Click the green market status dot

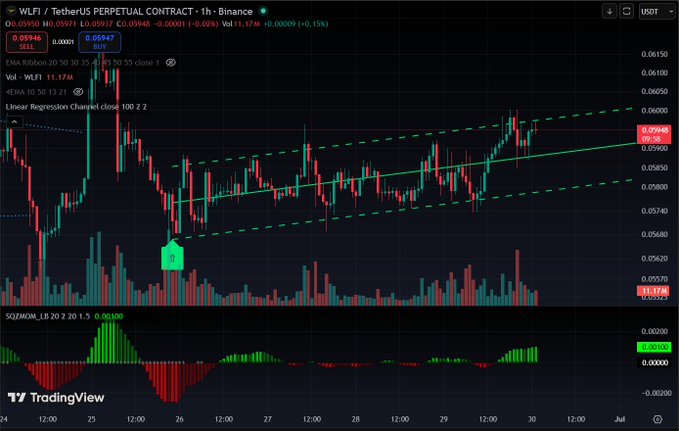pos(263,11)
